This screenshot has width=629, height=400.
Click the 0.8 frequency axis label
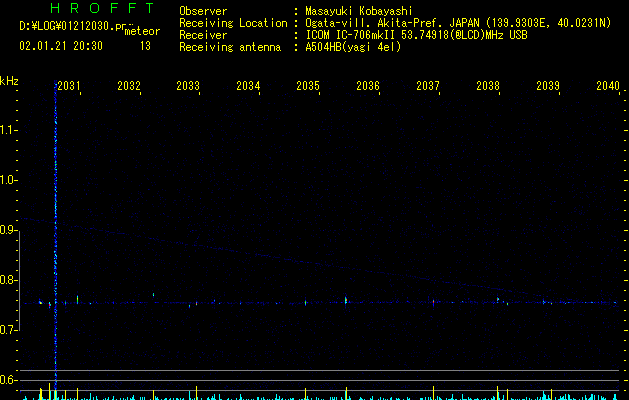(8, 280)
